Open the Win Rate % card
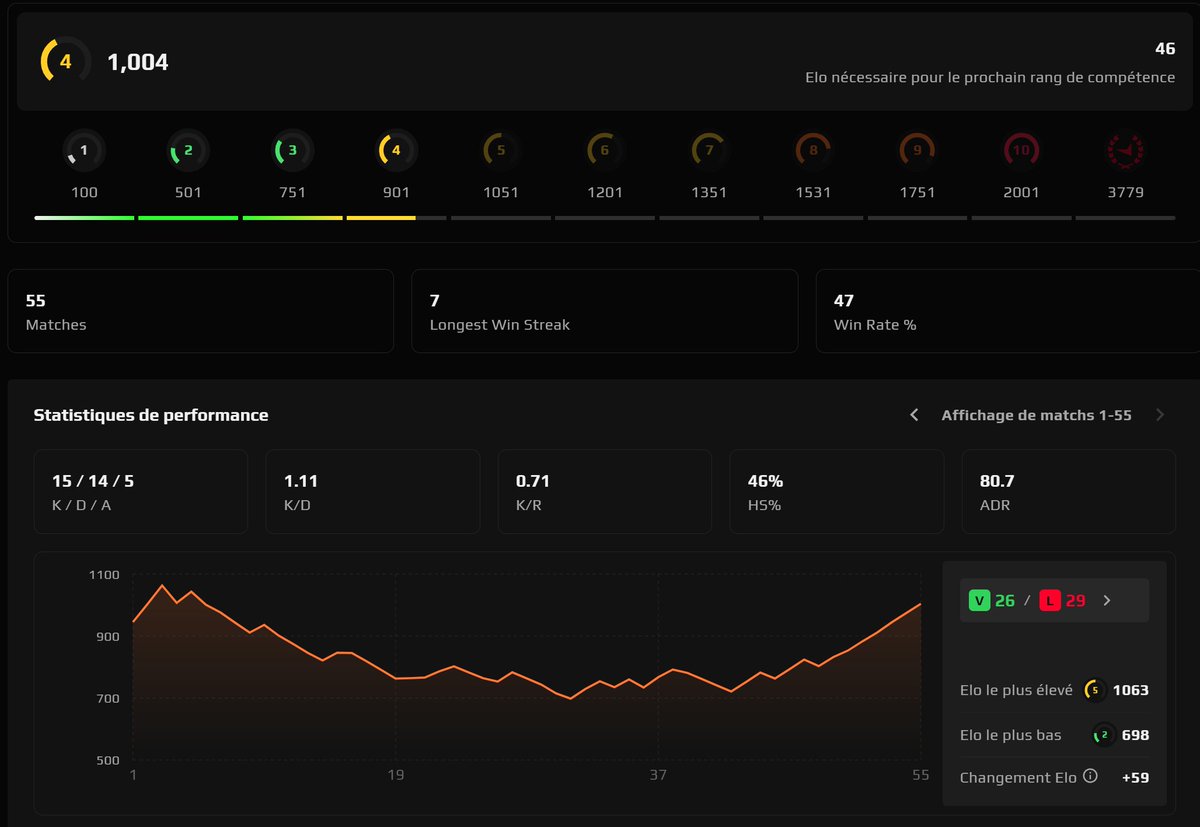The image size is (1200, 827). click(1008, 311)
